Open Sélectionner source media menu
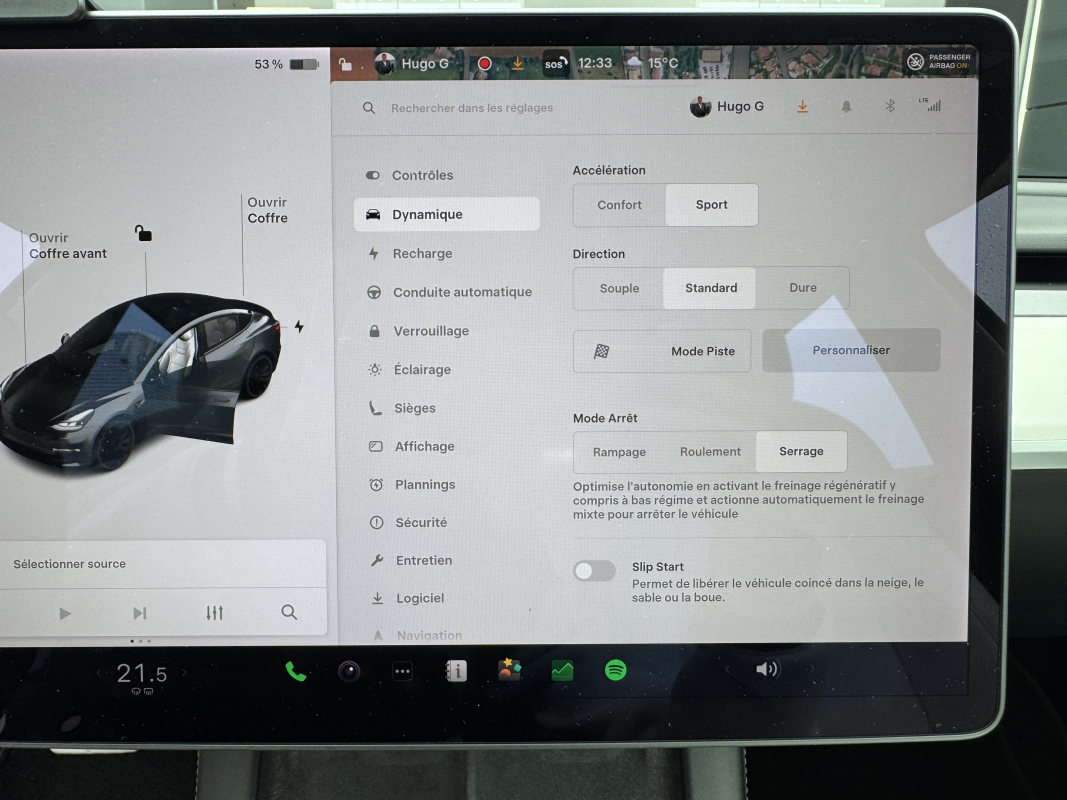Viewport: 1067px width, 800px height. (x=162, y=564)
